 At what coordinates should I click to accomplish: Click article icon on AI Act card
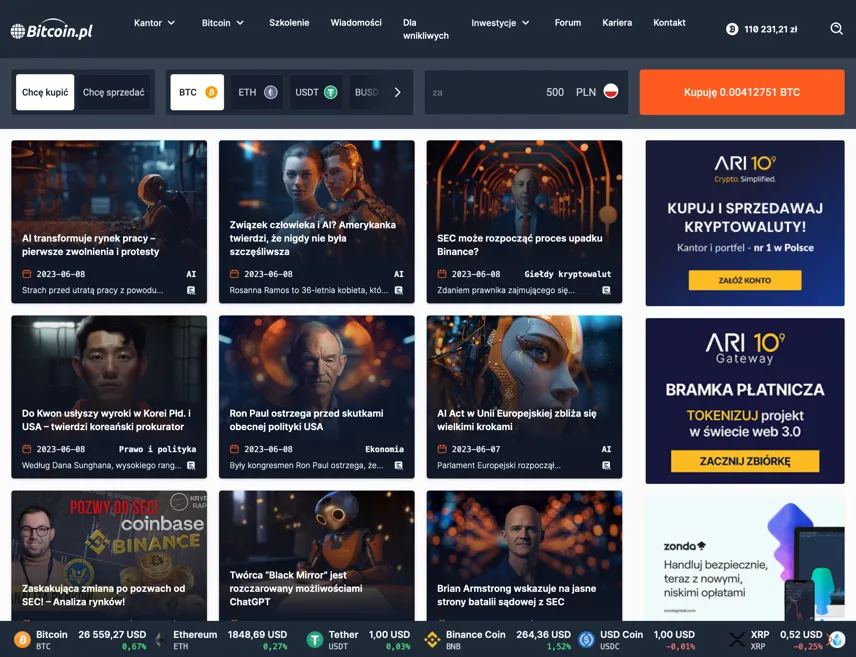click(606, 465)
